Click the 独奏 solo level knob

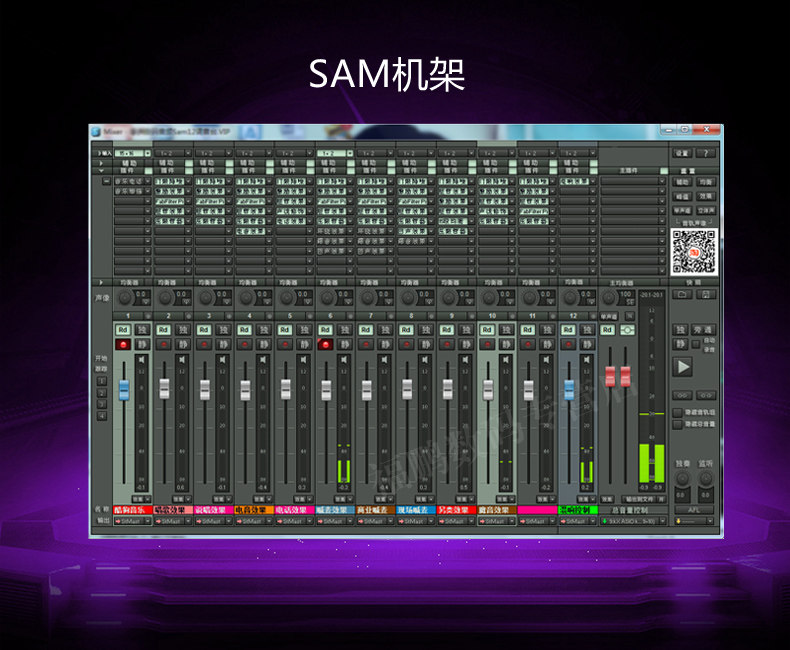click(682, 478)
